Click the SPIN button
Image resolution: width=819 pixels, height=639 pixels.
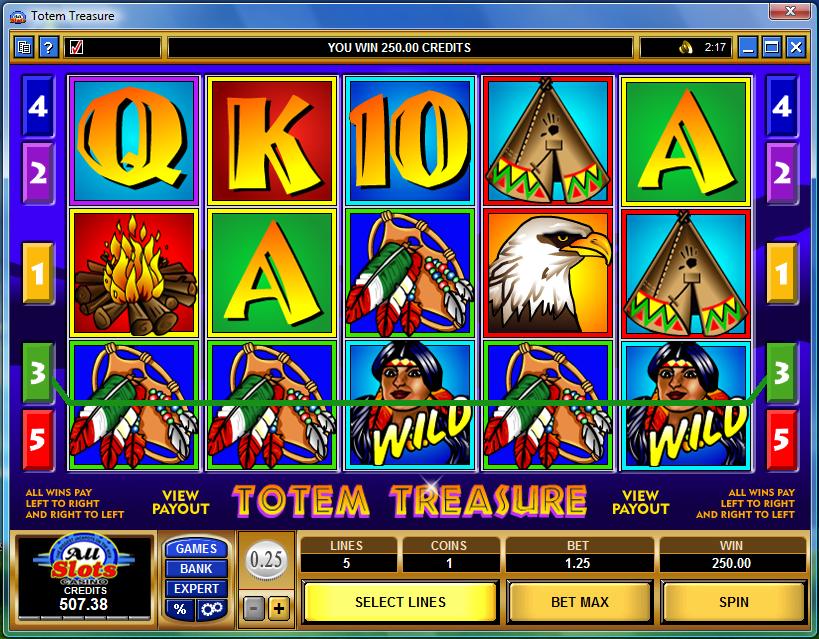[x=733, y=602]
